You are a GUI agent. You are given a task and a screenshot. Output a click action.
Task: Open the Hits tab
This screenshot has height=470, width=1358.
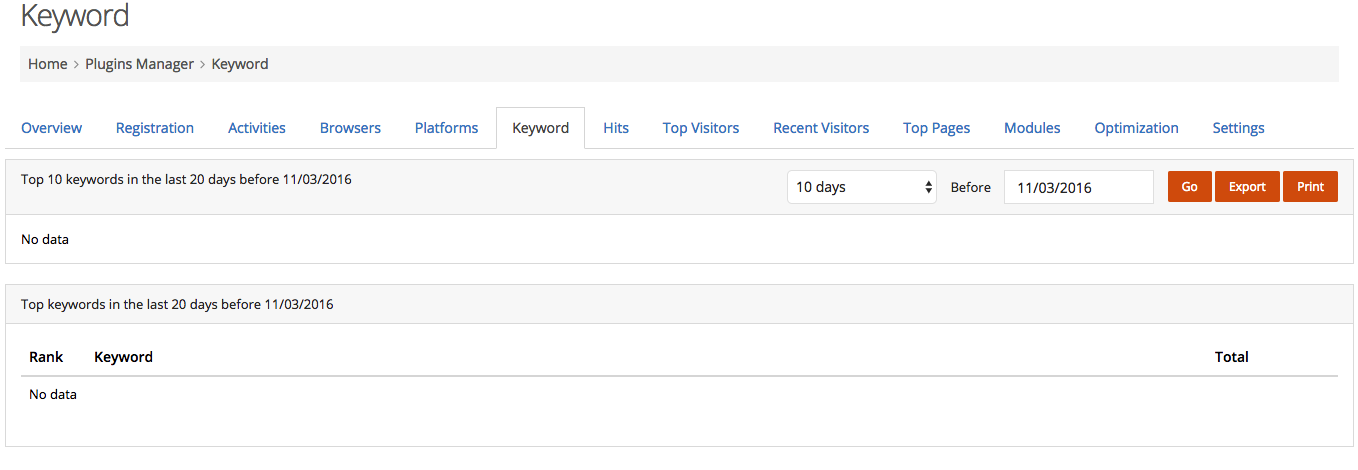(x=616, y=128)
